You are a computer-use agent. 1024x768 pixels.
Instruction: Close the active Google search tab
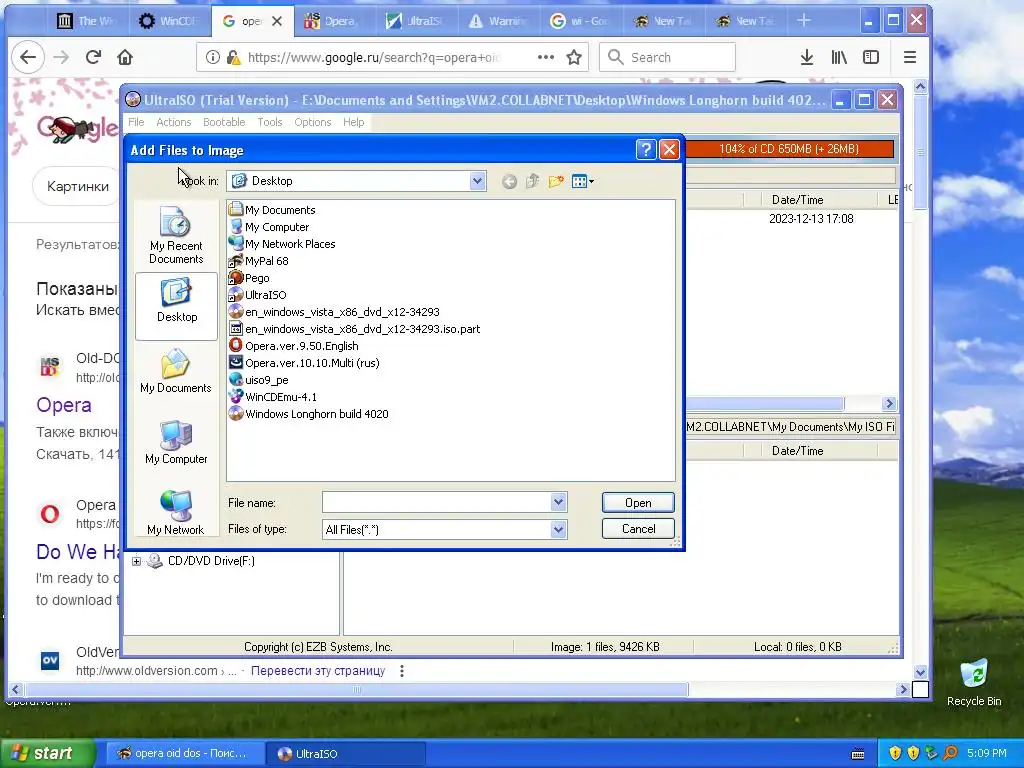(x=277, y=21)
